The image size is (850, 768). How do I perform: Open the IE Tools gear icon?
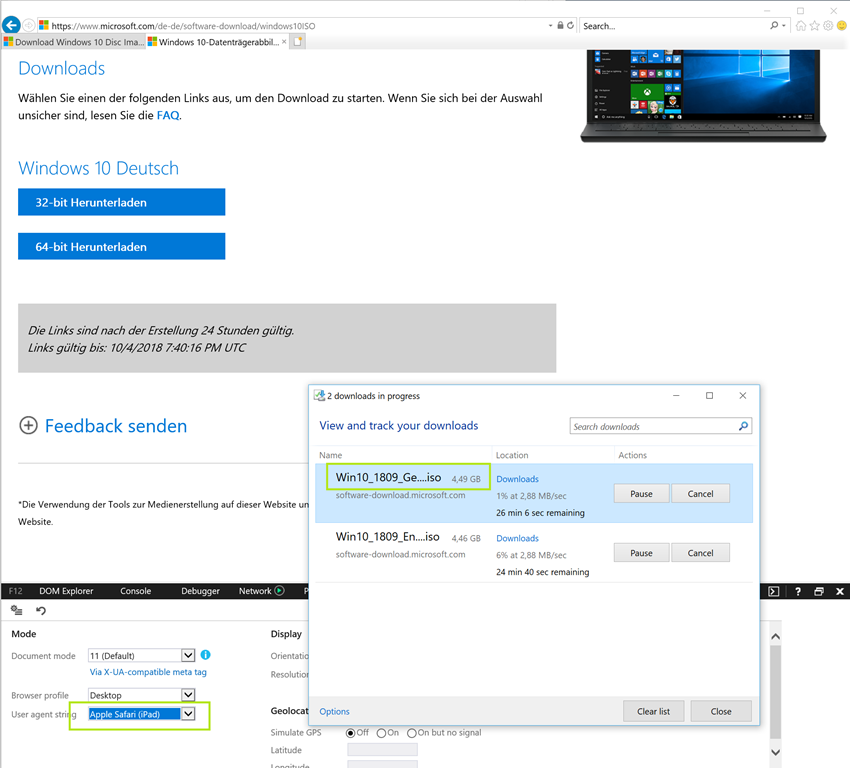coord(828,25)
